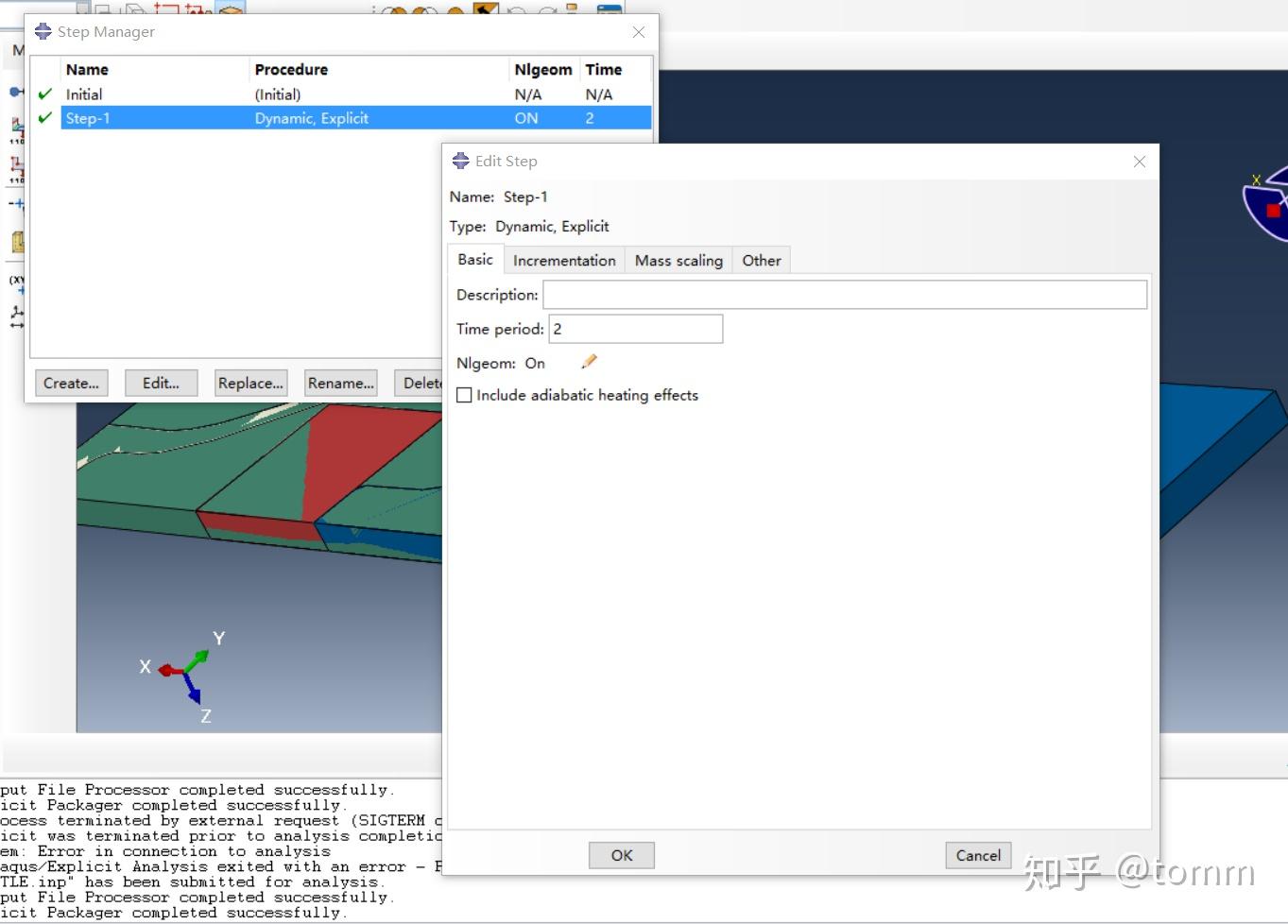Click the Rename button in Step Manager

[x=340, y=383]
